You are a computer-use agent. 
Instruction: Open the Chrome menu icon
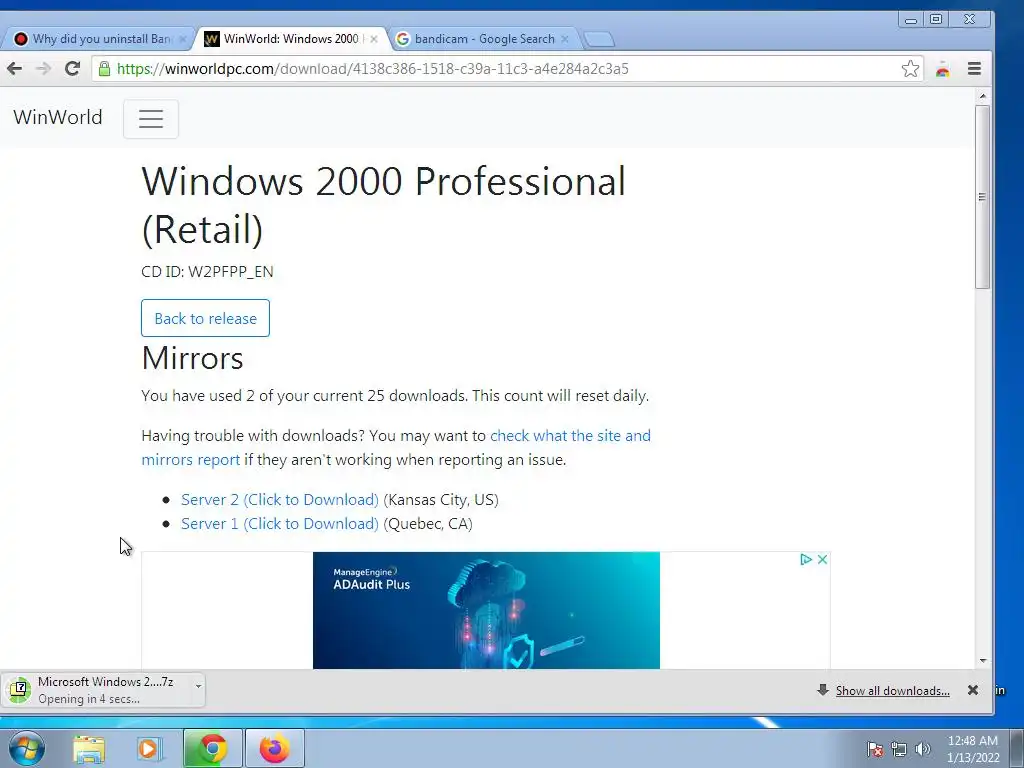(974, 69)
